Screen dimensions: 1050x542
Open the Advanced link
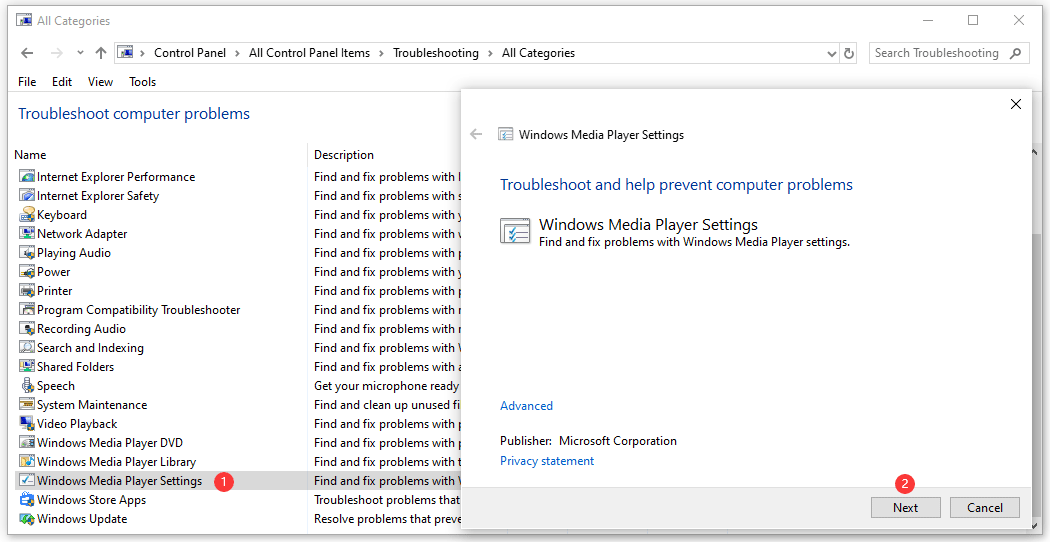526,405
